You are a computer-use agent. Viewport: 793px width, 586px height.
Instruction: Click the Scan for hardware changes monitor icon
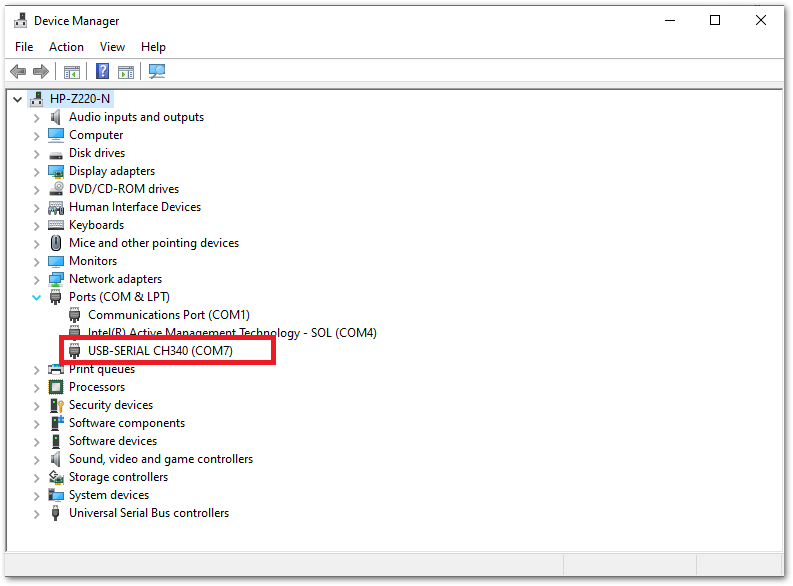pos(157,71)
